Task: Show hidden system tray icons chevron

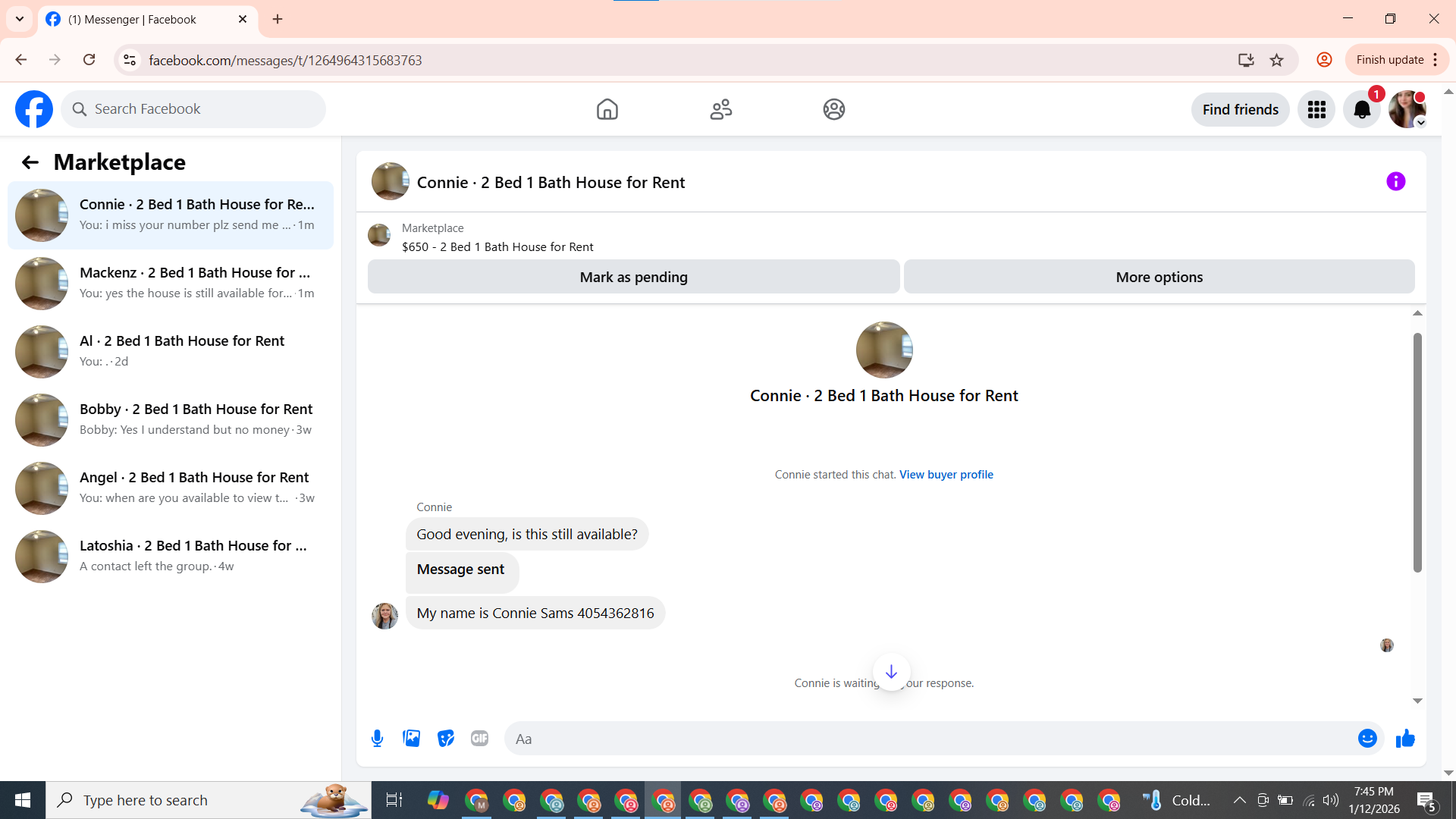Action: [x=1239, y=800]
